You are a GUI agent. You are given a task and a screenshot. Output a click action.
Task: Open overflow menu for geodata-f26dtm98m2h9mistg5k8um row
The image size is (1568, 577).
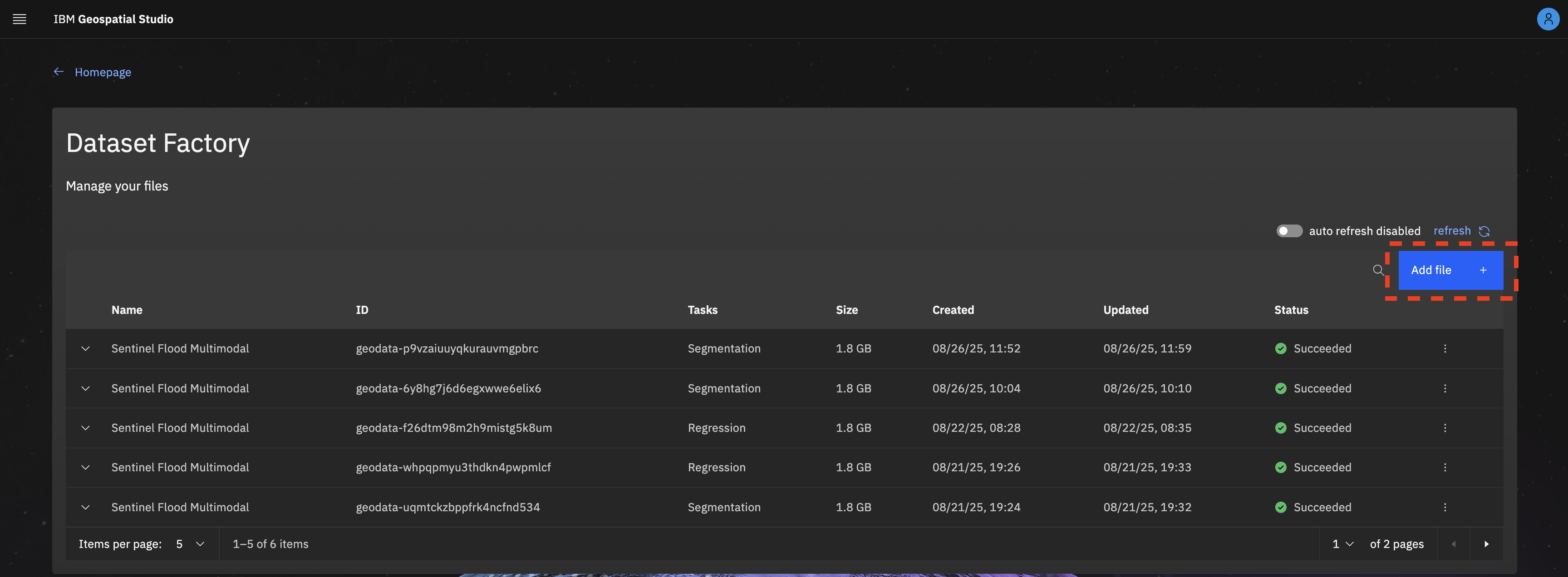1445,428
